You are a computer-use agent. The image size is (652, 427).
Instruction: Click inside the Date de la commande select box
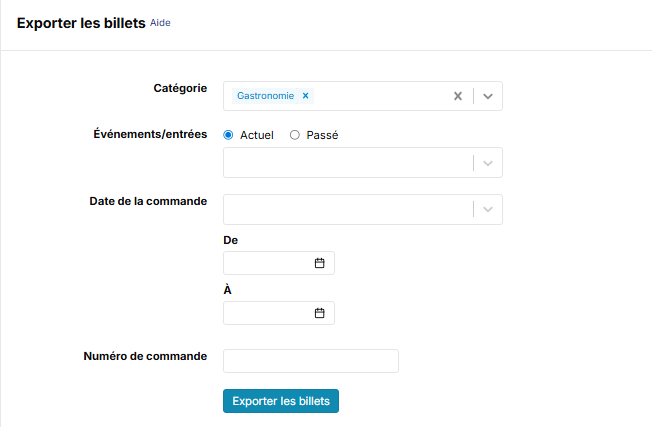click(345, 209)
